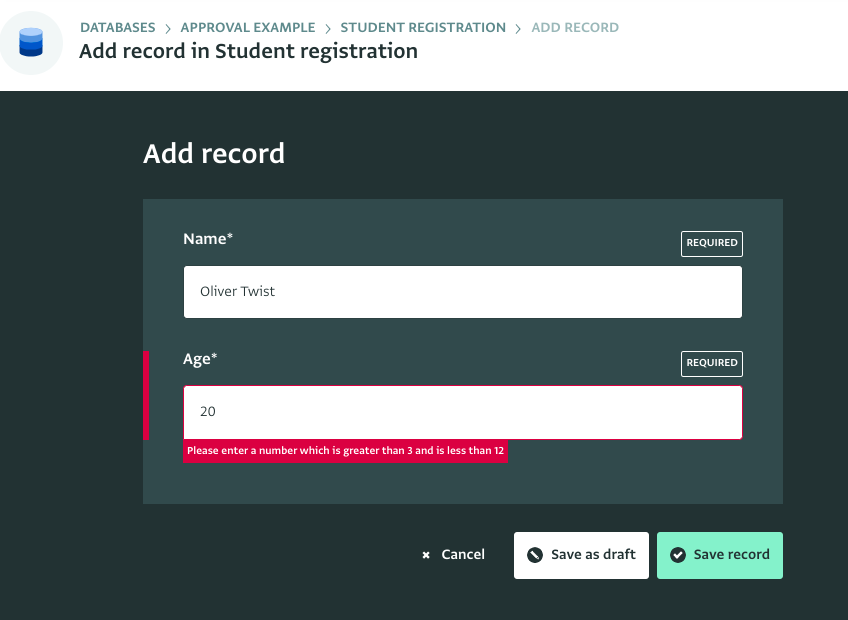Go to APPROVAL EXAMPLE breadcrumb

(248, 28)
